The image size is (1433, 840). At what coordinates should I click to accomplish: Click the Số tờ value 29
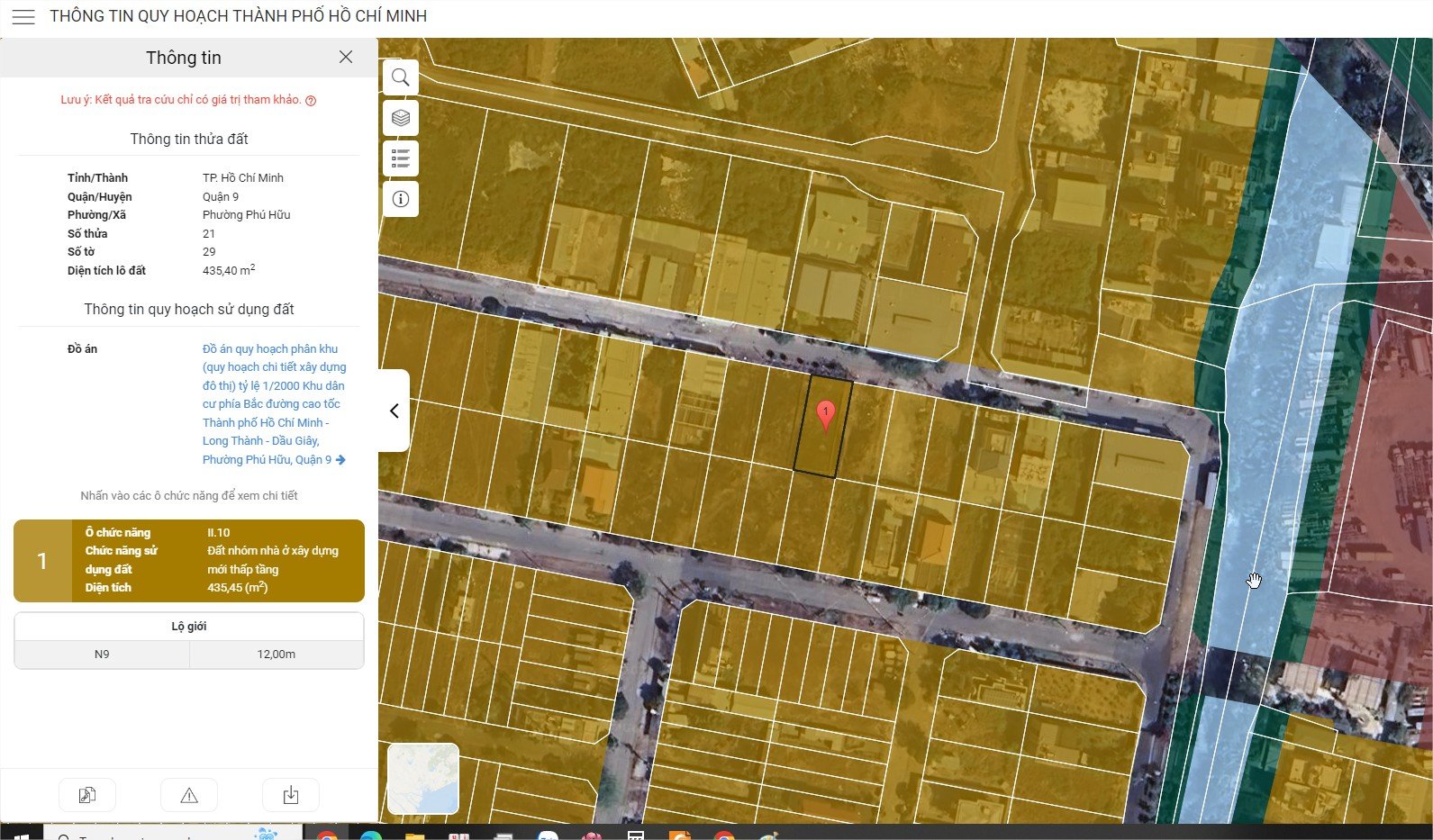[x=209, y=252]
